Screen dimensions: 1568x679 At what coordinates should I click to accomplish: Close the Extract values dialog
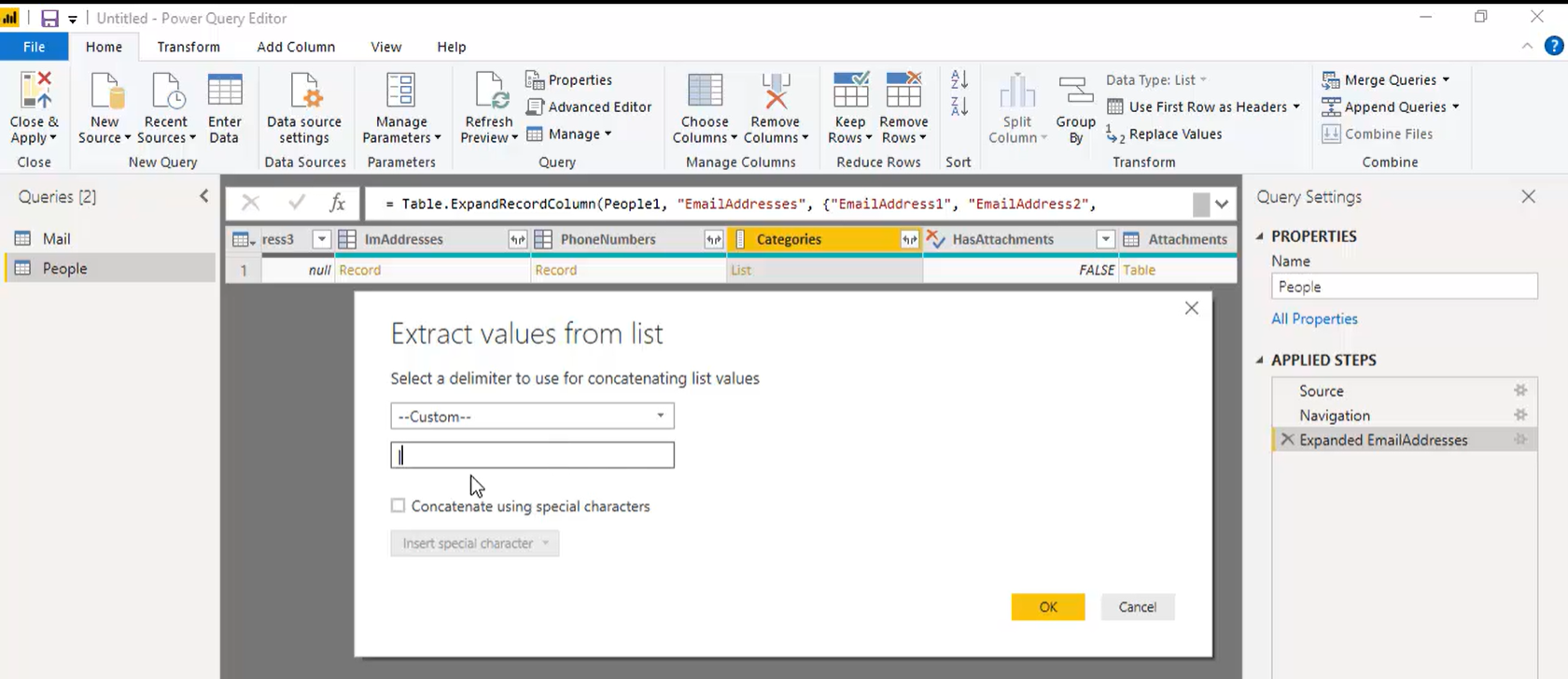1192,308
